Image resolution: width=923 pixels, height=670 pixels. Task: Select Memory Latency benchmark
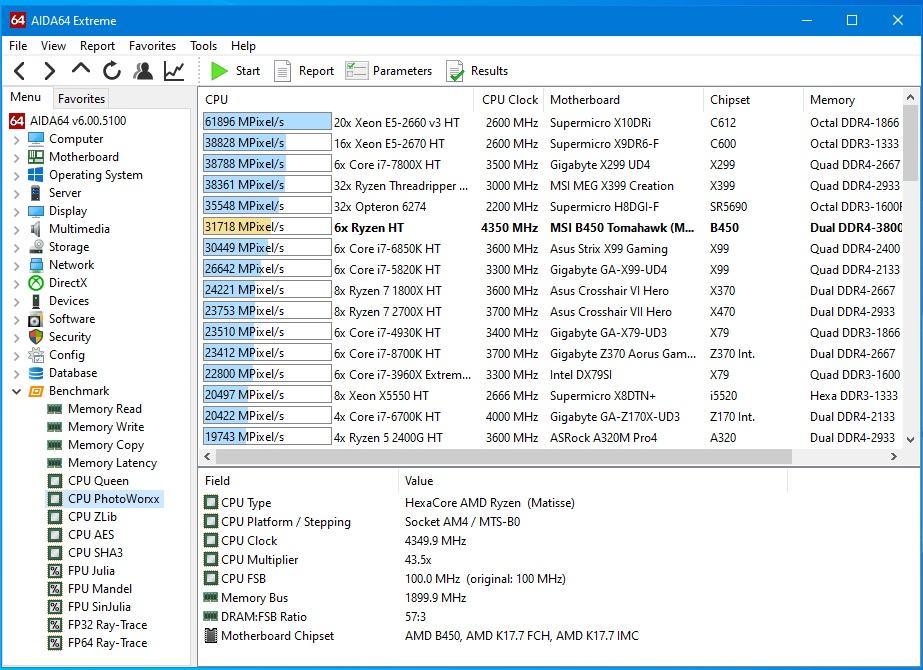tap(112, 463)
